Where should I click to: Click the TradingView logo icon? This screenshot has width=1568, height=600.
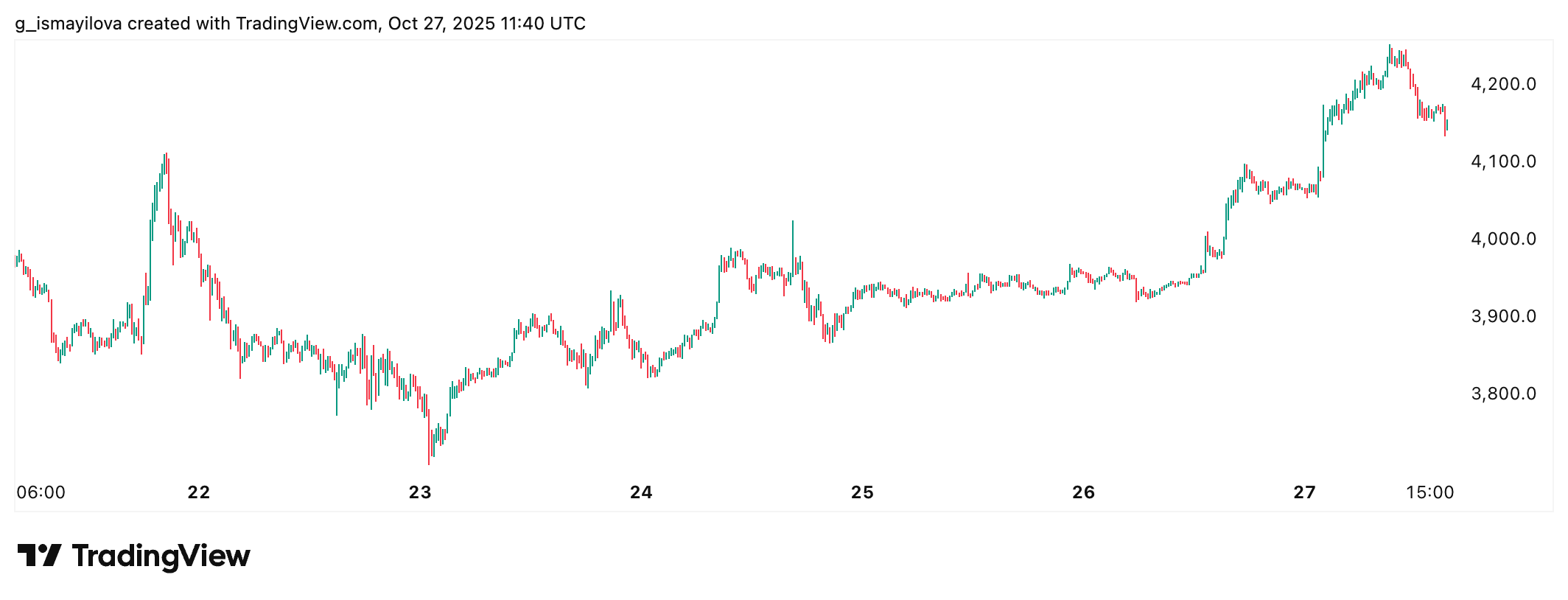click(x=38, y=556)
